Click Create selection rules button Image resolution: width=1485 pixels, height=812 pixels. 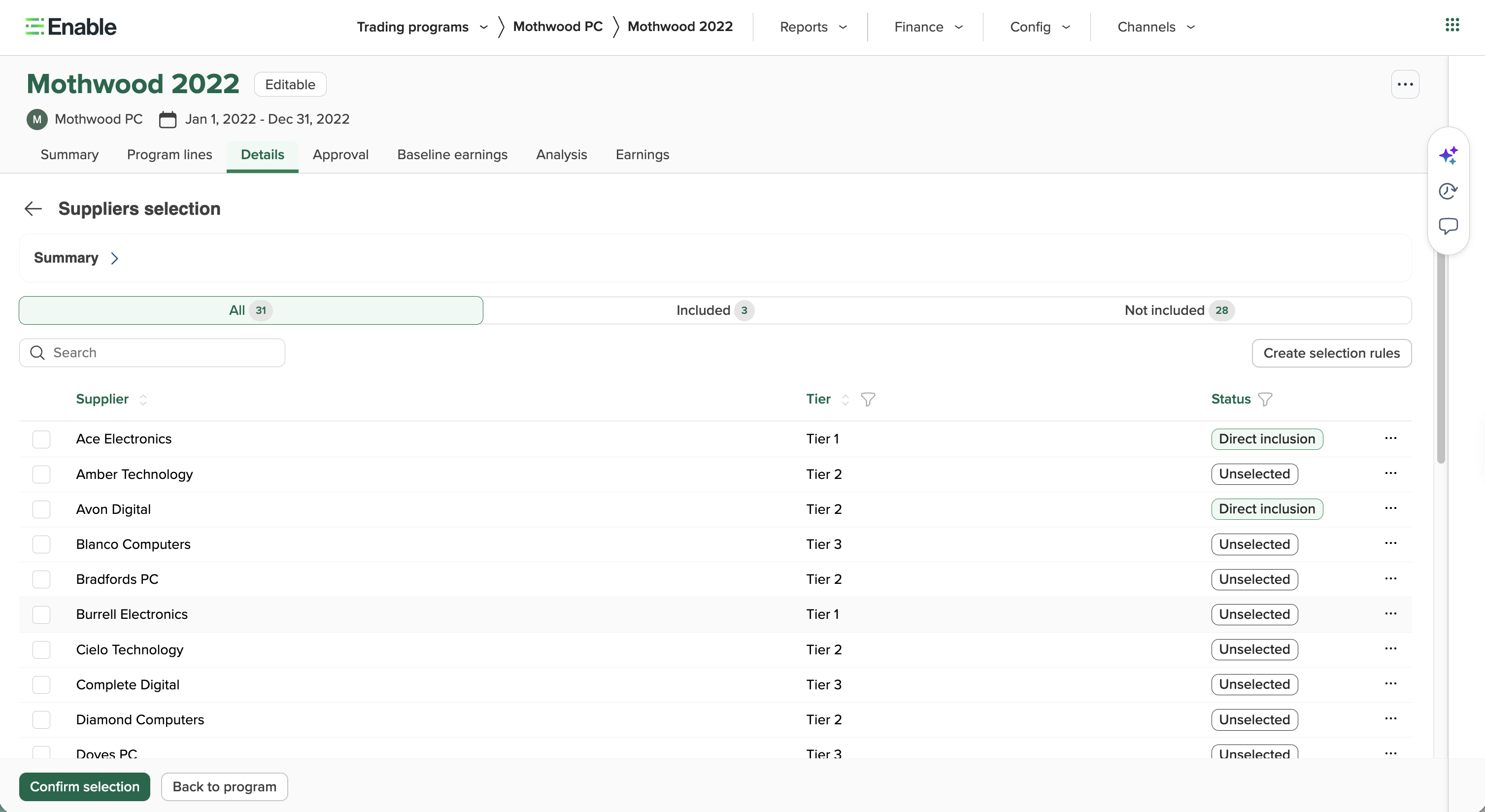point(1332,353)
